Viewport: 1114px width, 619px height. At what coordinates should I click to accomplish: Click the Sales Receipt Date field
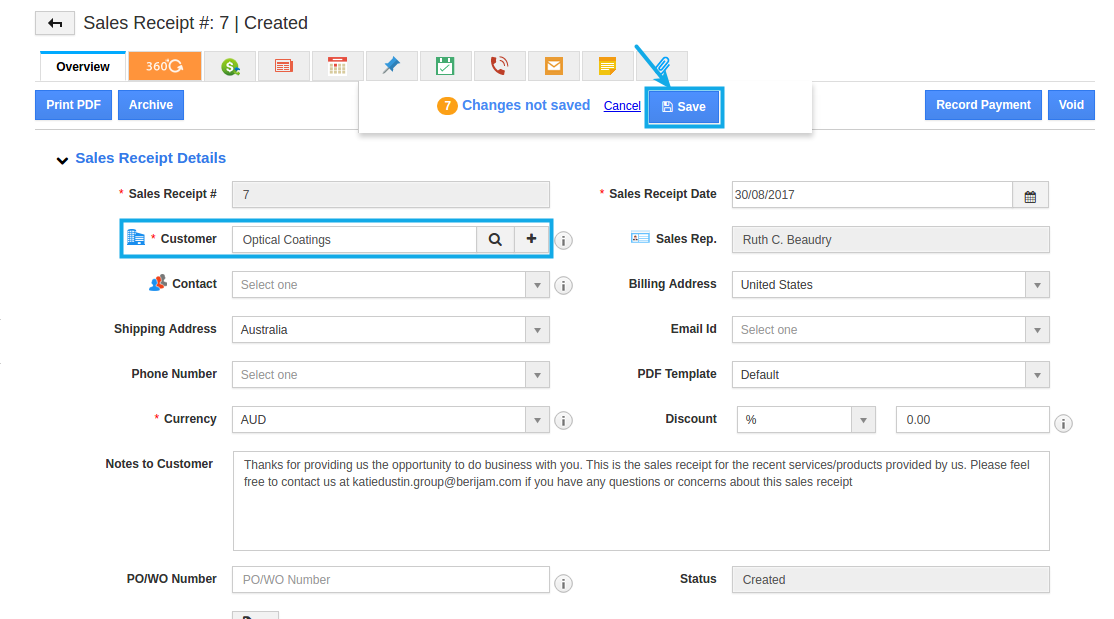[x=872, y=195]
